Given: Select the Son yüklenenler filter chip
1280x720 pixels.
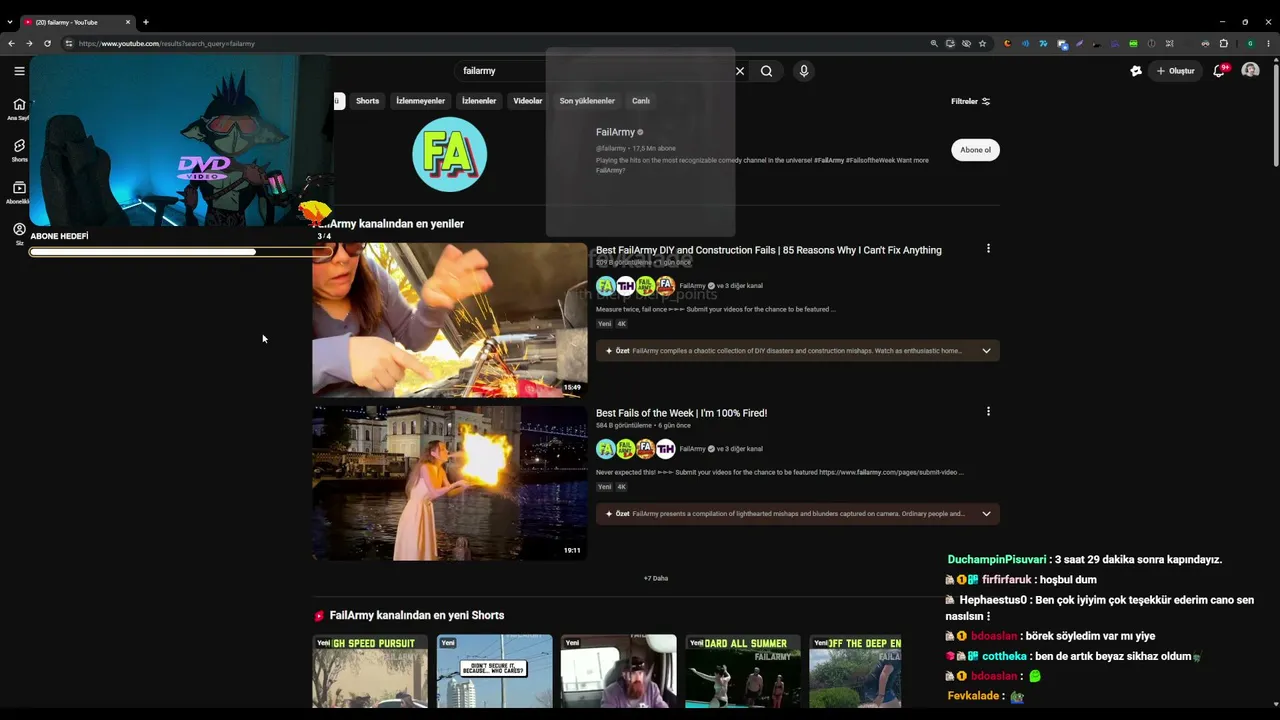Looking at the screenshot, I should click(587, 101).
